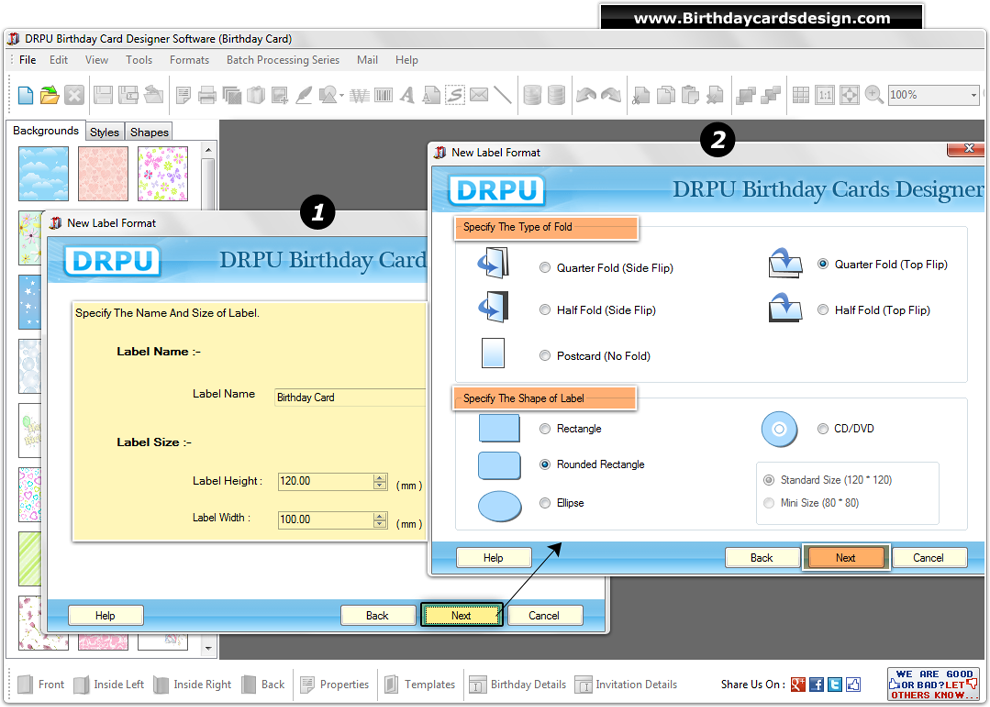Click the Label Width spinner arrows

pos(379,520)
